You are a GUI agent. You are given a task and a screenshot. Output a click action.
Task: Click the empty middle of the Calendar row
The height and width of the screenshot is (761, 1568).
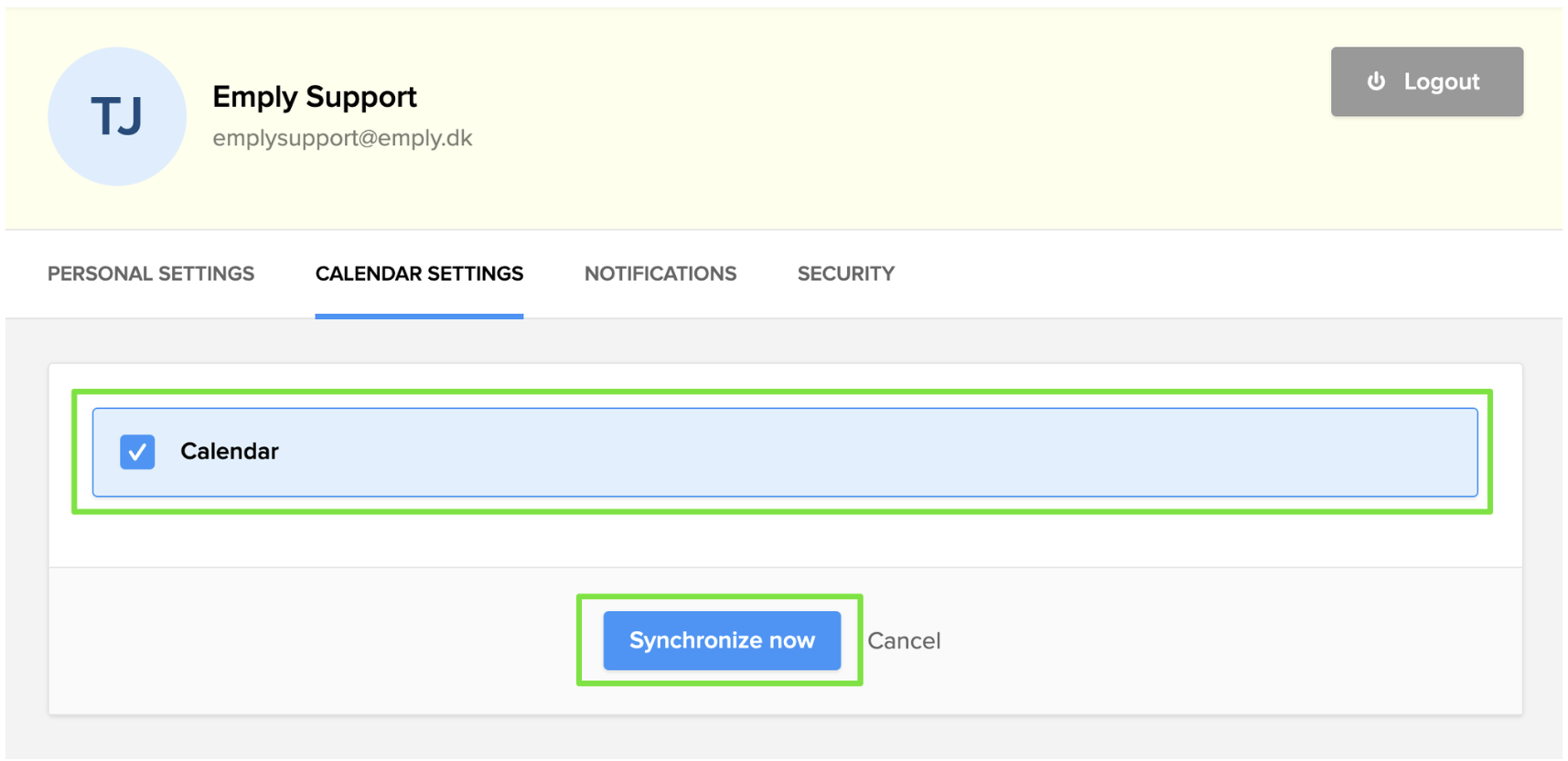point(823,452)
